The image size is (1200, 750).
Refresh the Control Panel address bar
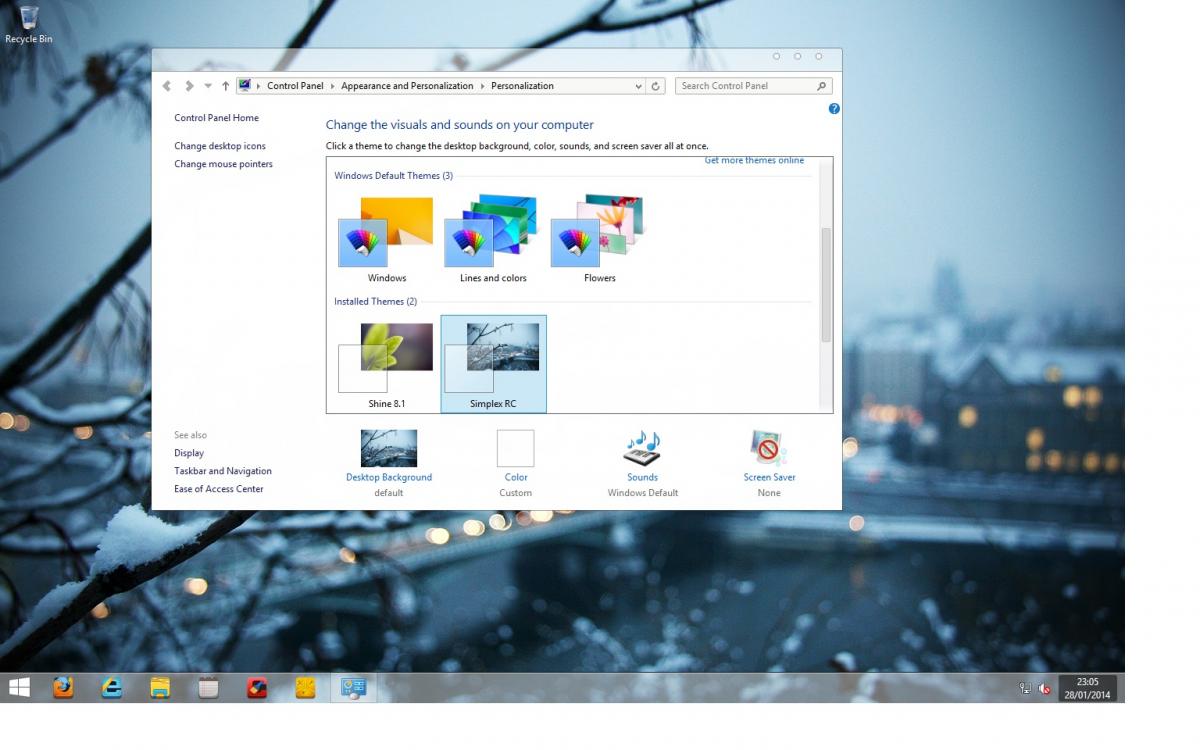656,86
